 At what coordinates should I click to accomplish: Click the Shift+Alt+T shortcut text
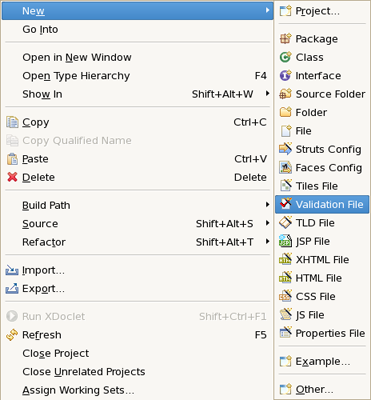point(224,242)
